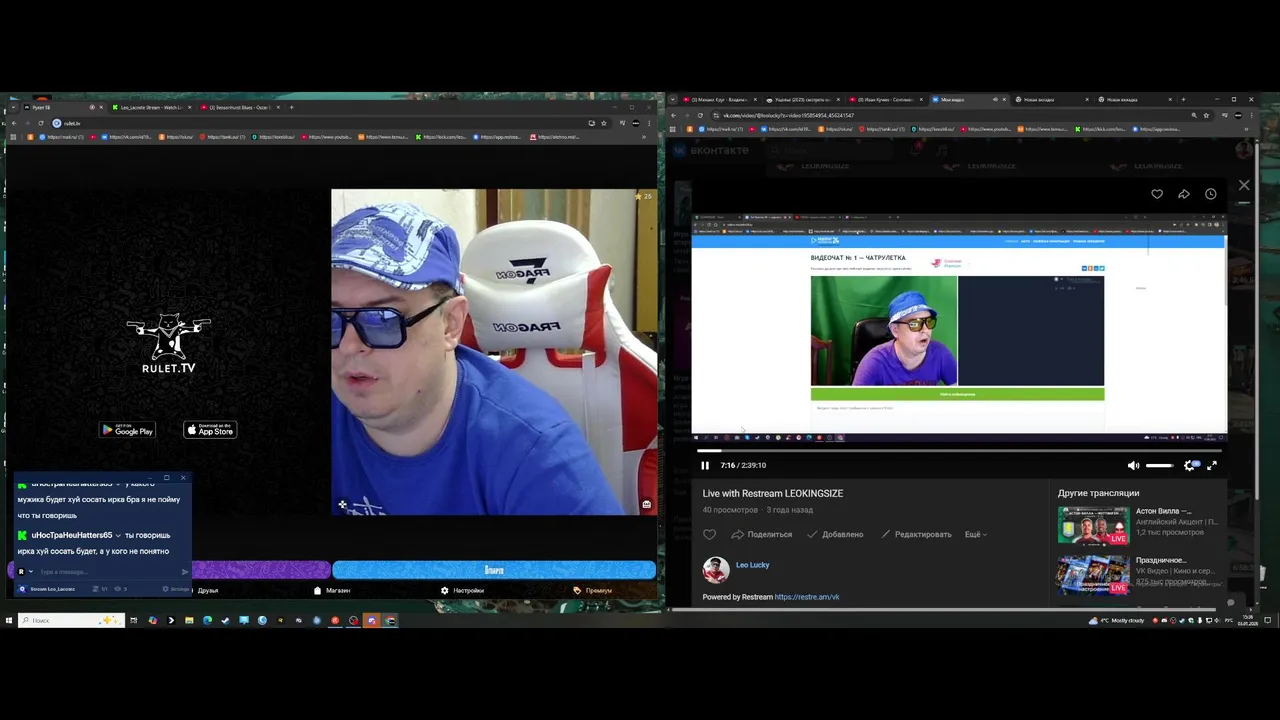
Task: Expand the chat identity dropdown beside the R badge
Action: coord(31,572)
